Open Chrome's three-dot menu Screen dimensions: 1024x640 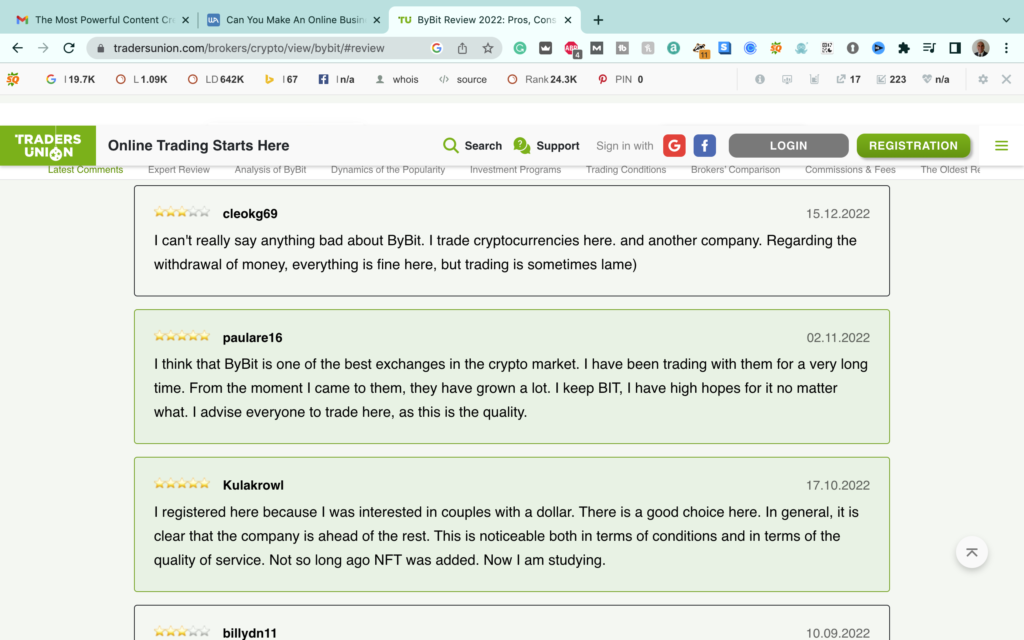click(1006, 48)
